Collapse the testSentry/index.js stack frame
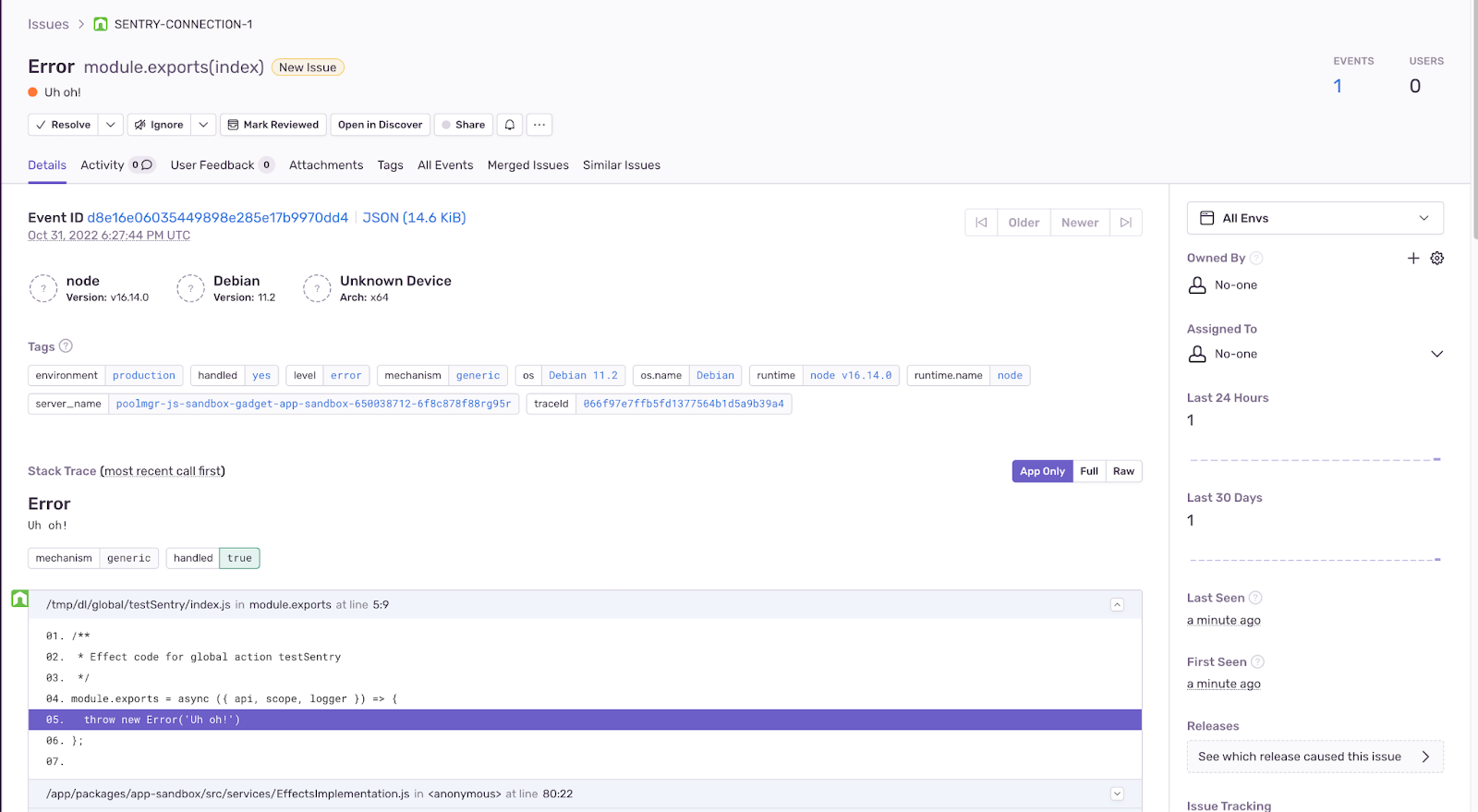The image size is (1478, 812). [1117, 605]
